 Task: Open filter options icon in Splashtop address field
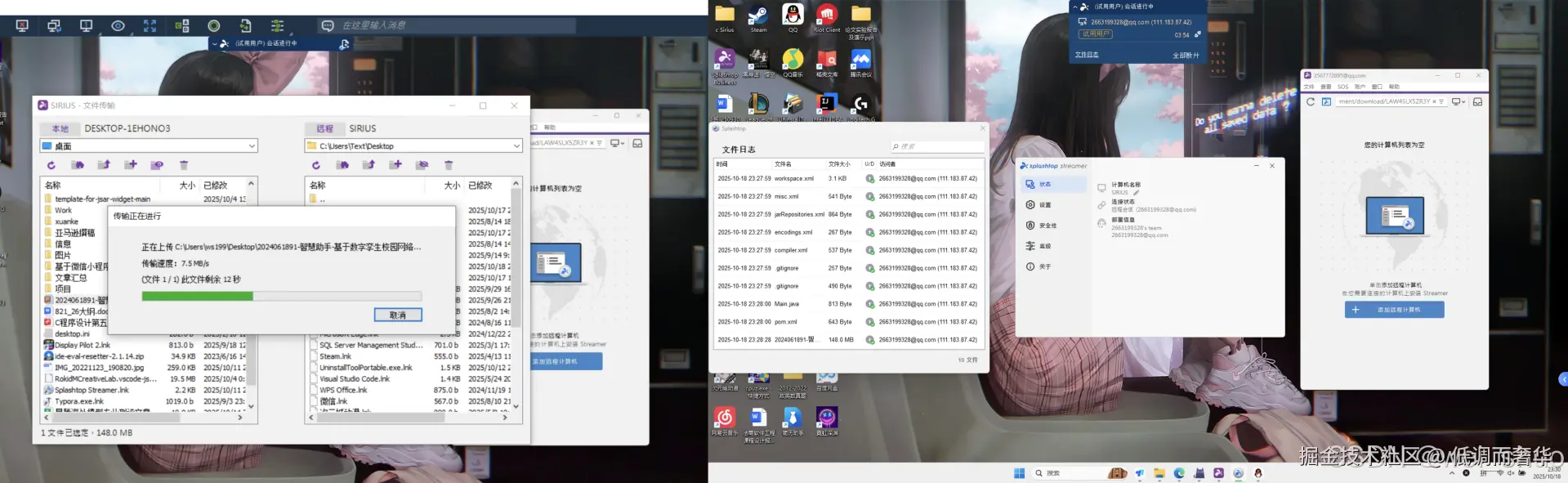tap(1441, 102)
